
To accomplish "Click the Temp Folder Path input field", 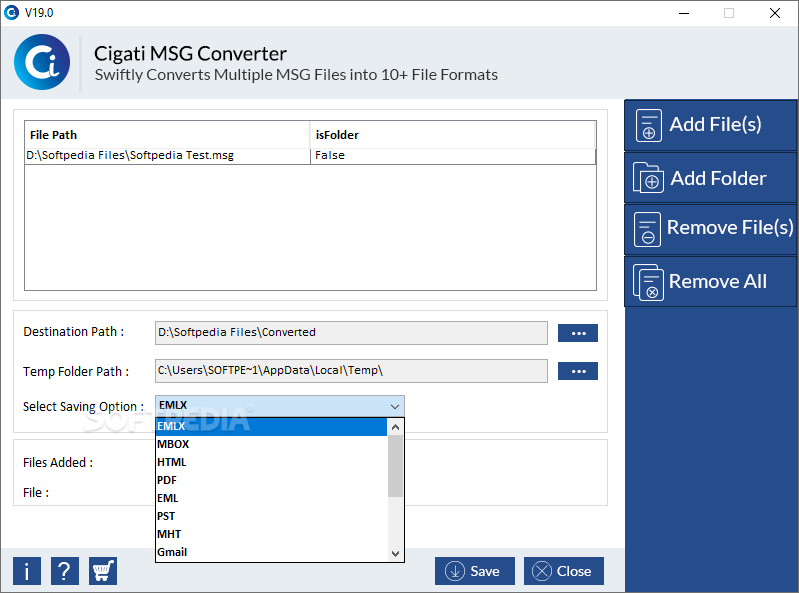I will tap(351, 371).
